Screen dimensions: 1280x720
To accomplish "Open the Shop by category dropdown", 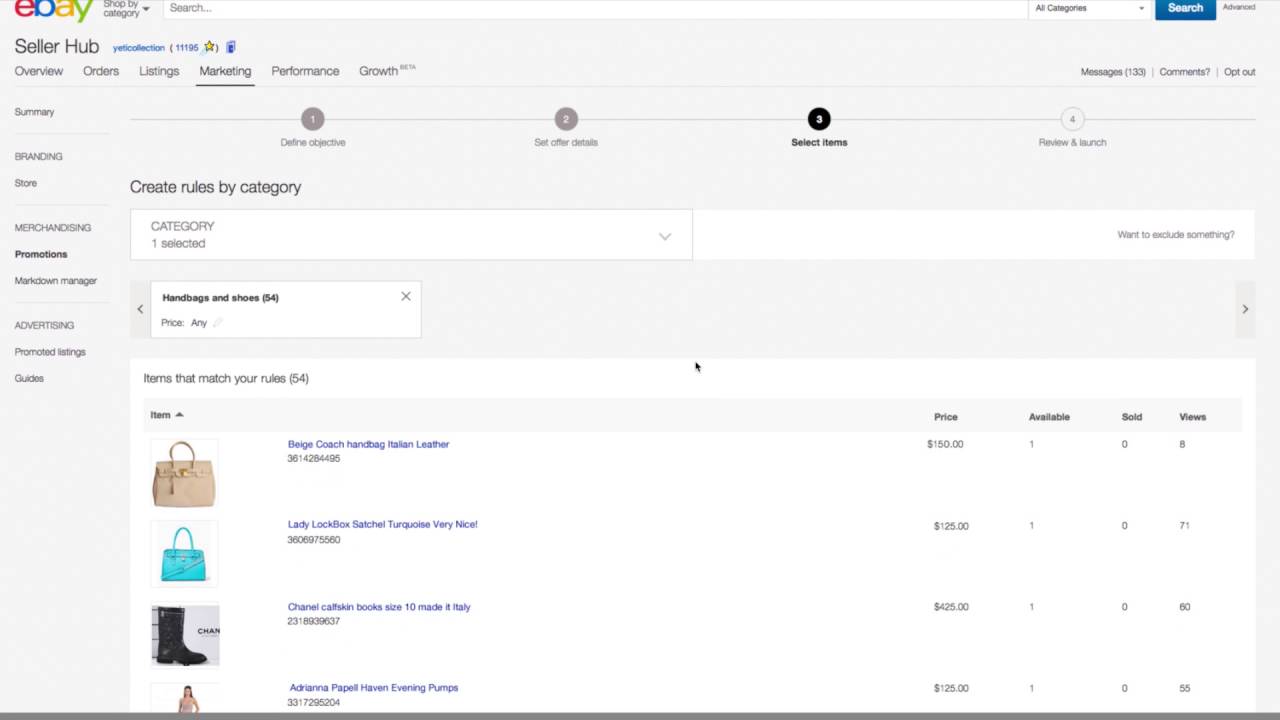I will [x=126, y=9].
